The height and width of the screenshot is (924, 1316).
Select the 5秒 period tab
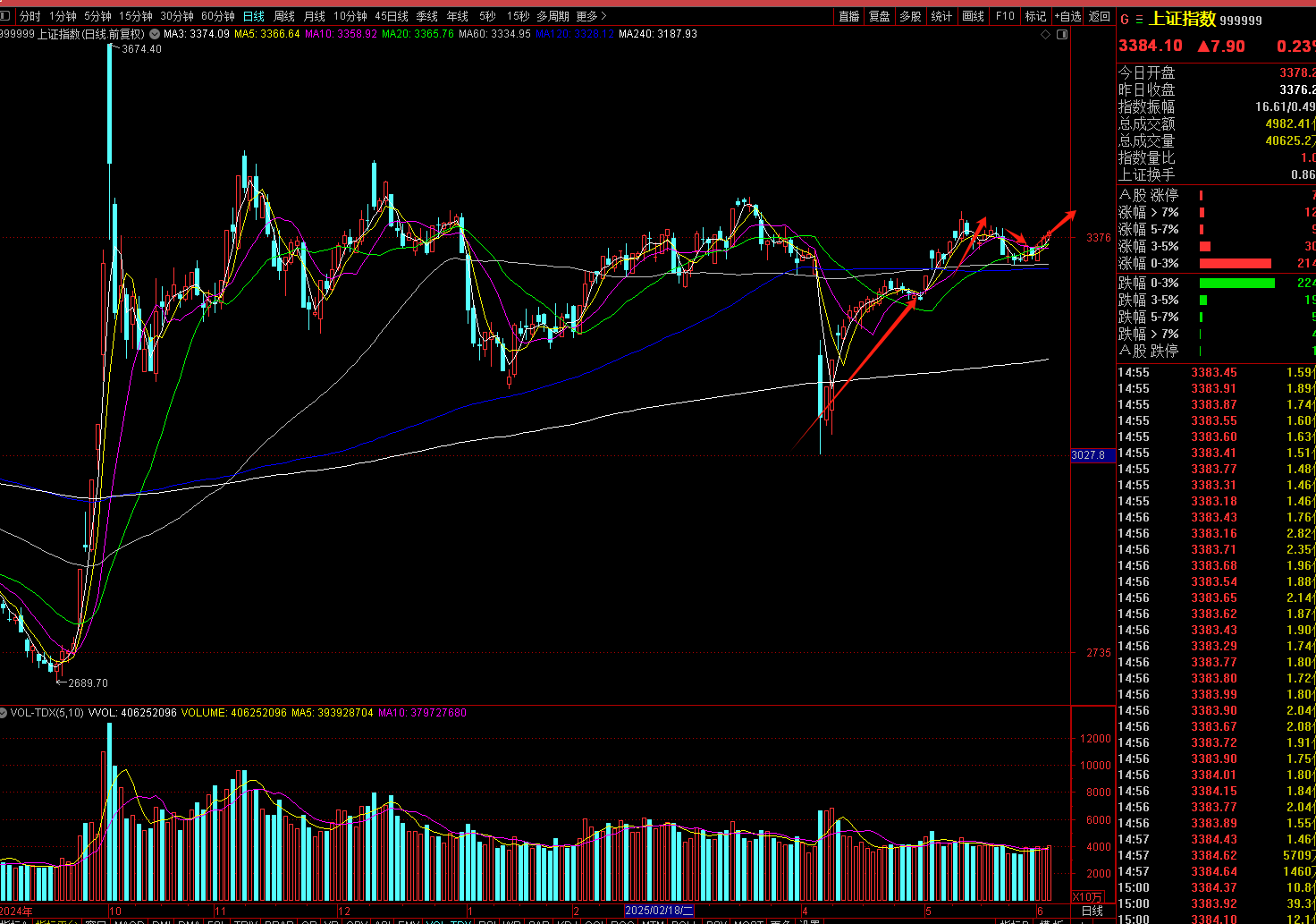click(x=487, y=16)
